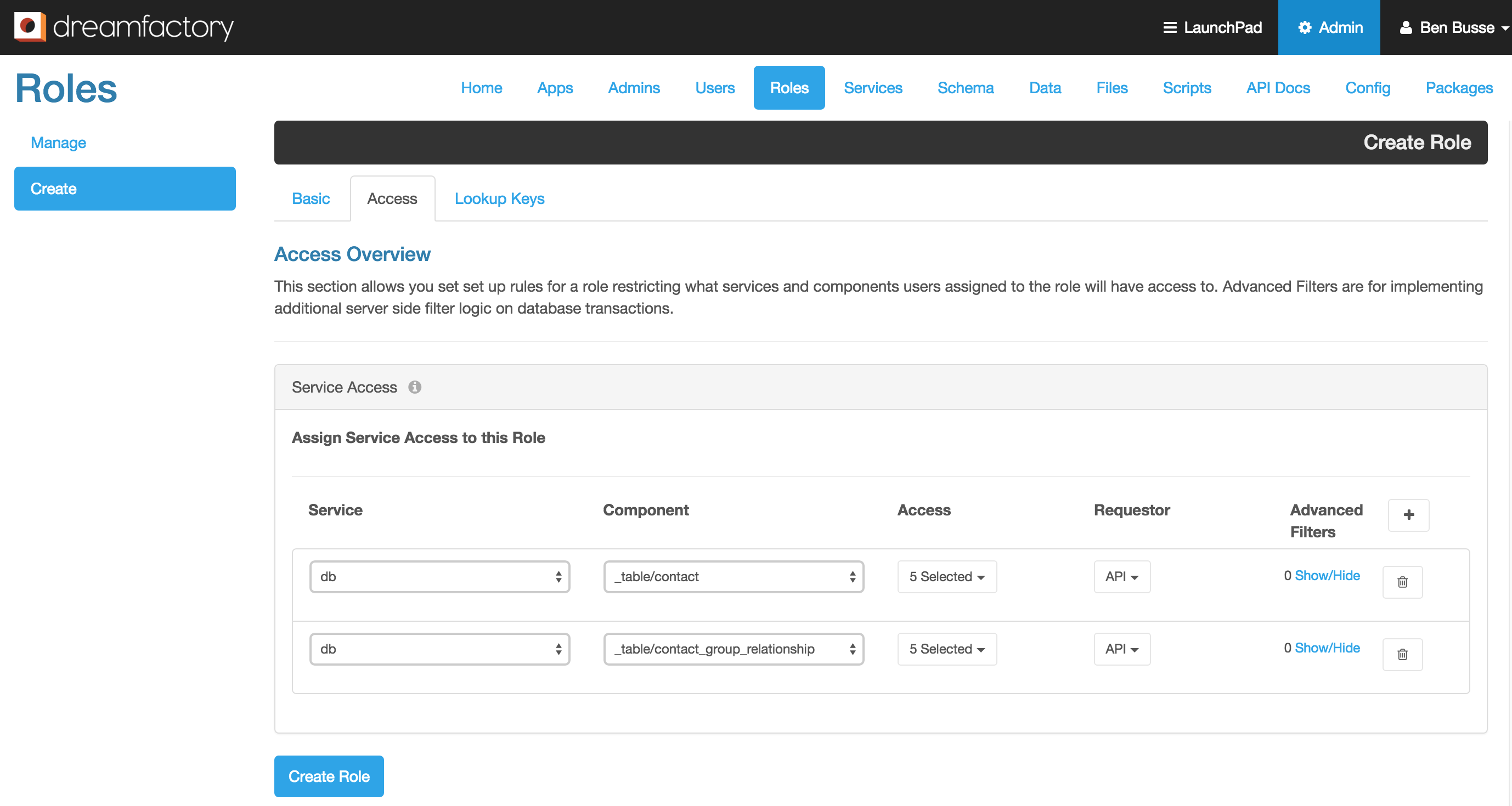This screenshot has height=806, width=1512.
Task: Open the Packages nav item
Action: [1459, 88]
